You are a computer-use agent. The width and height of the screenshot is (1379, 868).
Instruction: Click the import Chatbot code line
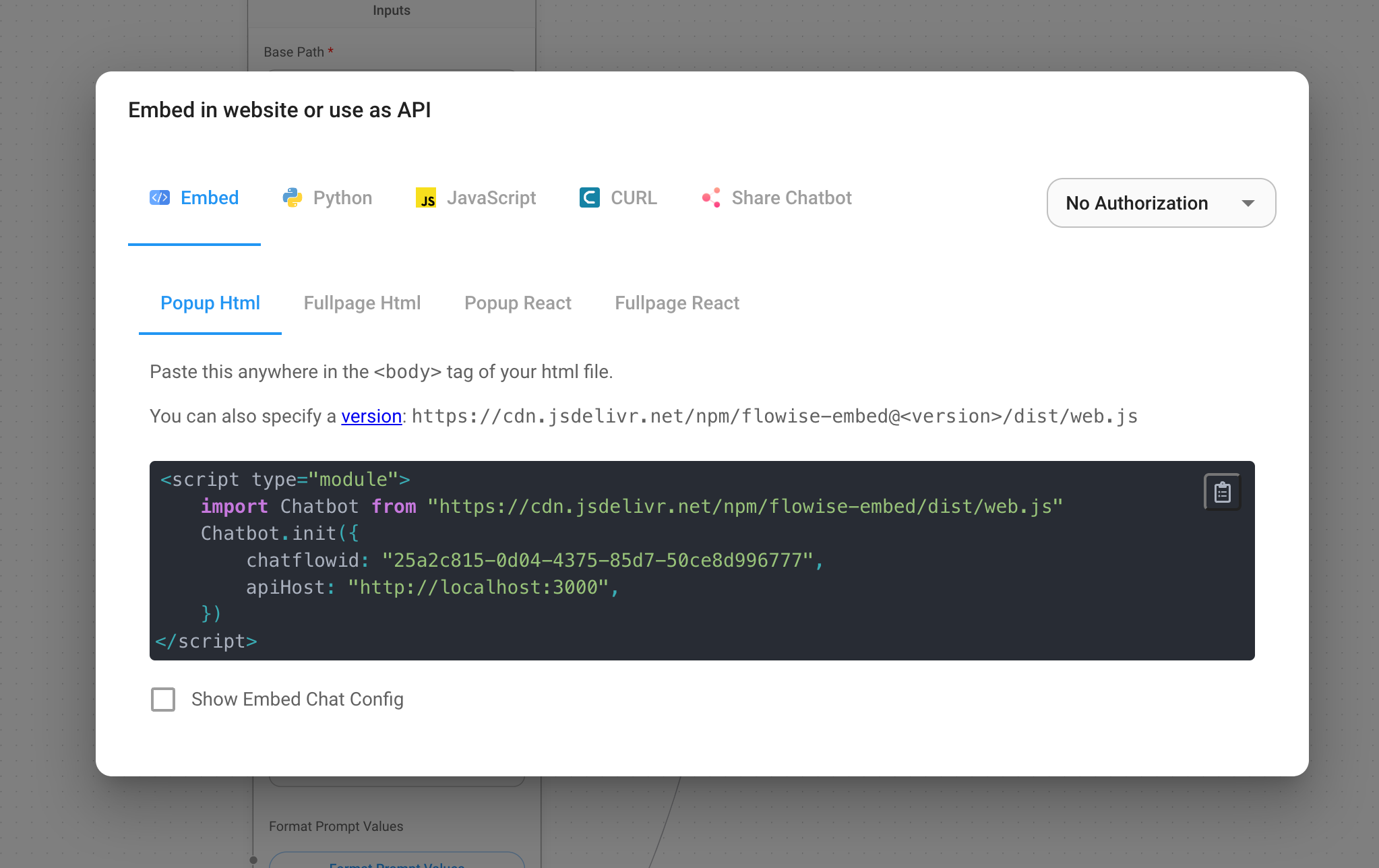(x=632, y=506)
